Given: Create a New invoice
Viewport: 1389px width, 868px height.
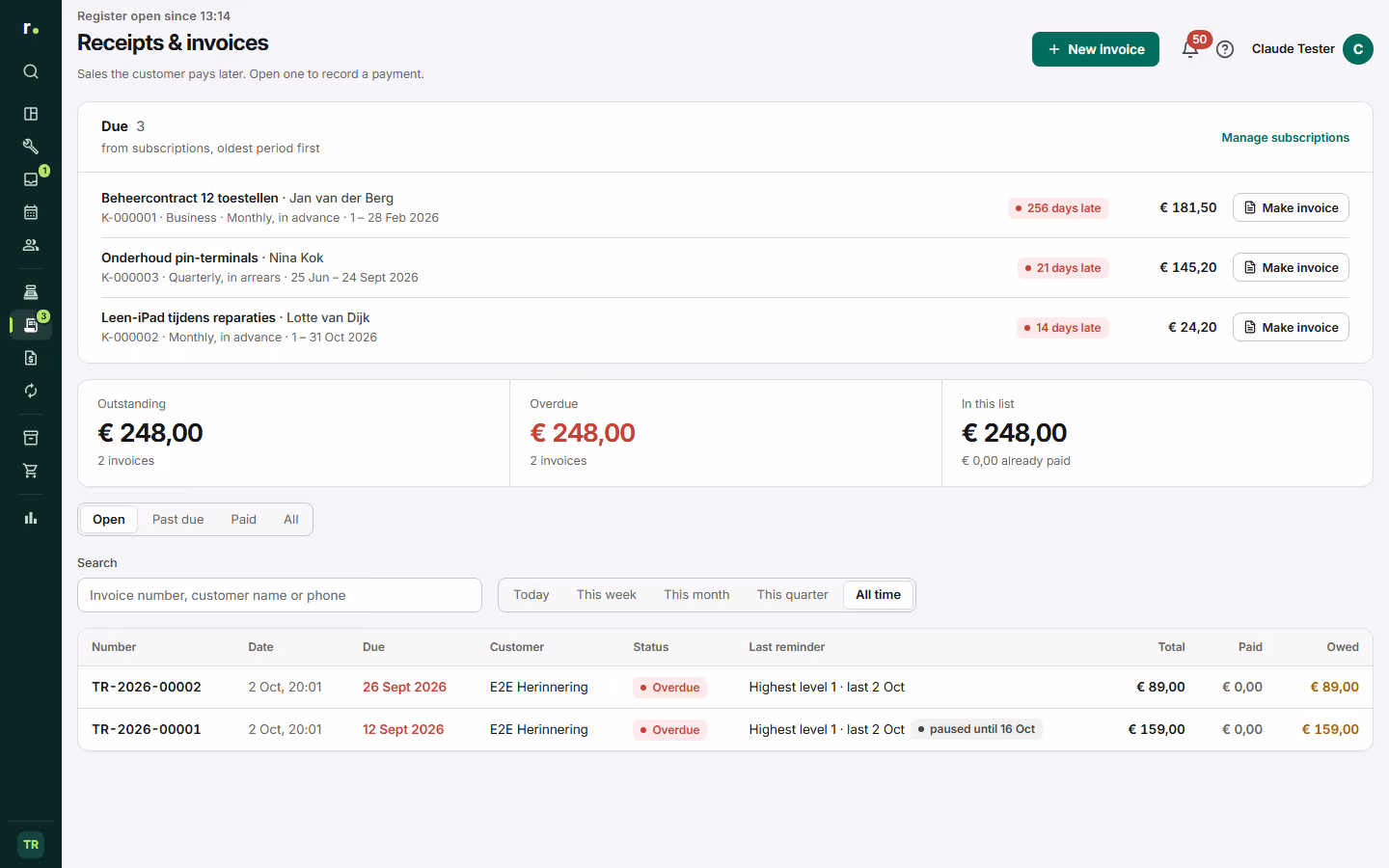Looking at the screenshot, I should tap(1096, 49).
